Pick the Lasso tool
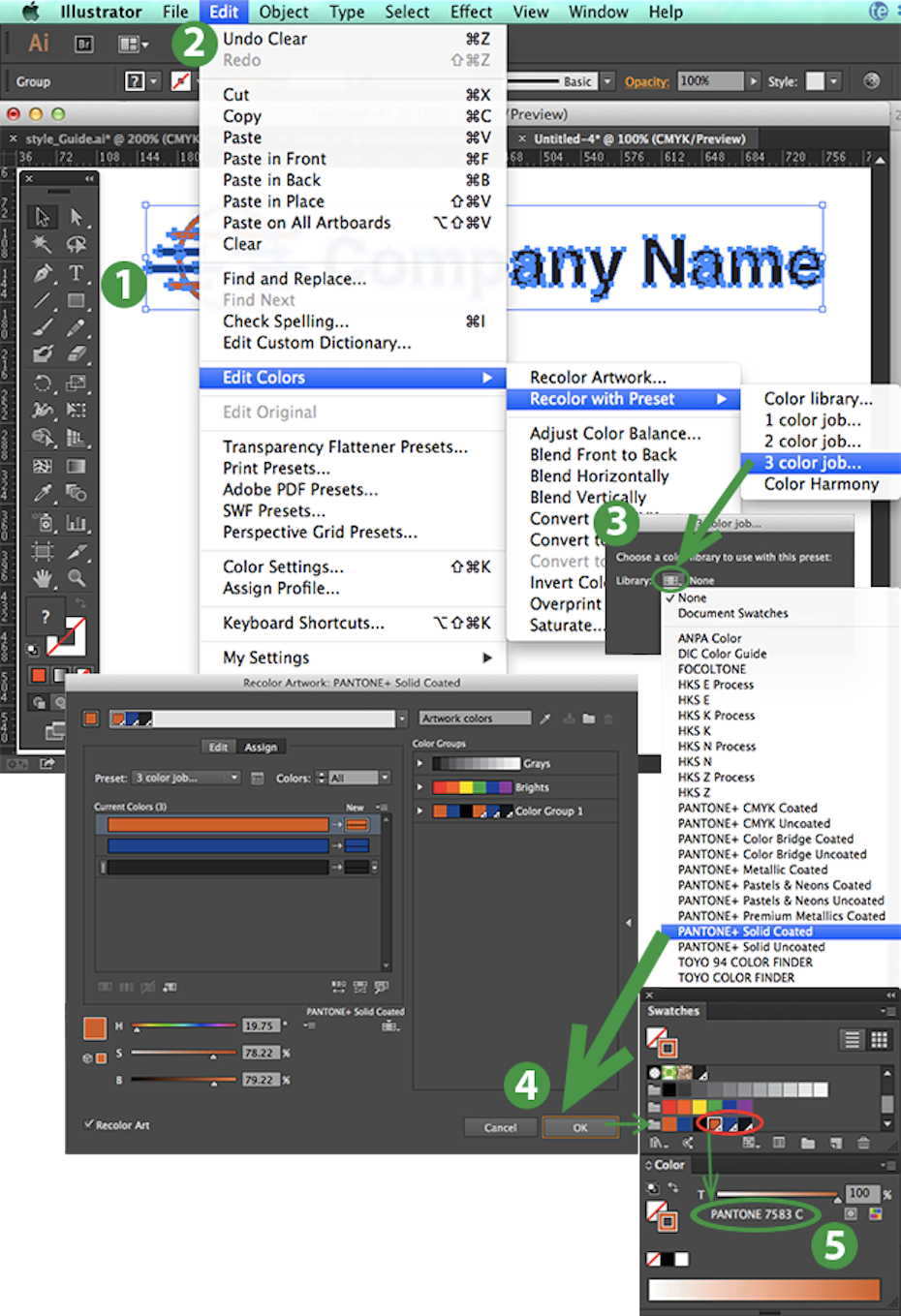This screenshot has width=901, height=1316. coord(76,244)
